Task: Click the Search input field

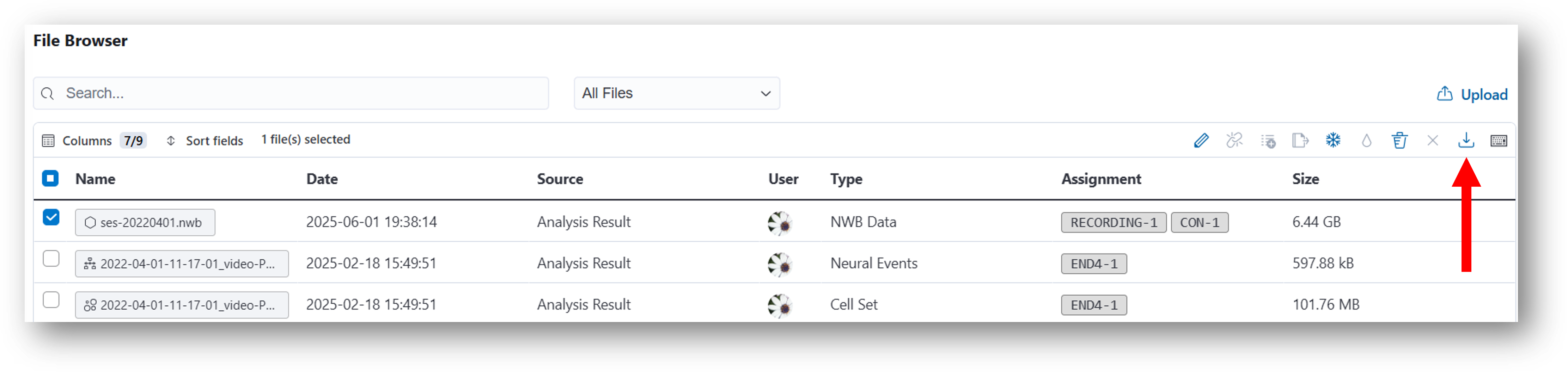Action: pos(291,93)
